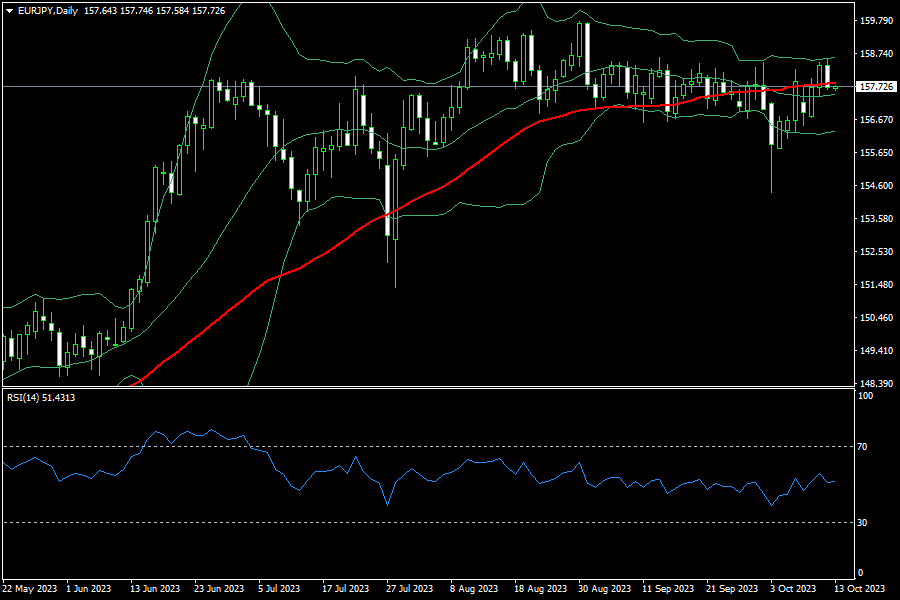Screen dimensions: 900x600
Task: Click the 156.670 price axis label
Action: pyautogui.click(x=876, y=119)
